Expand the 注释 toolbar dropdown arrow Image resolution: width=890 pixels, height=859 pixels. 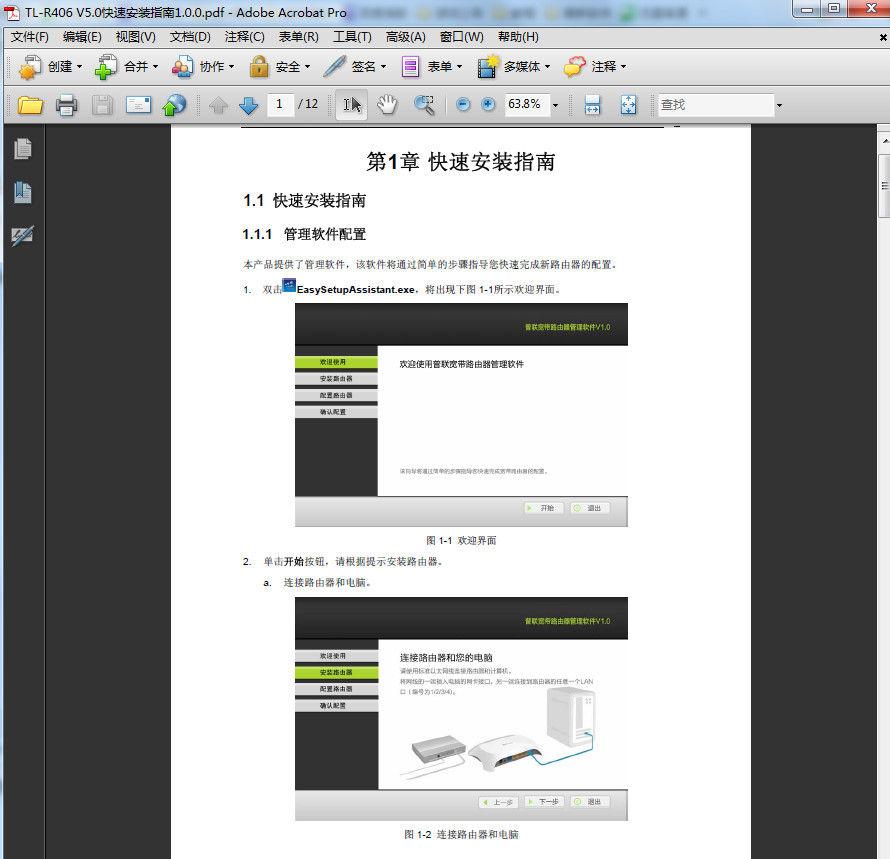point(624,67)
